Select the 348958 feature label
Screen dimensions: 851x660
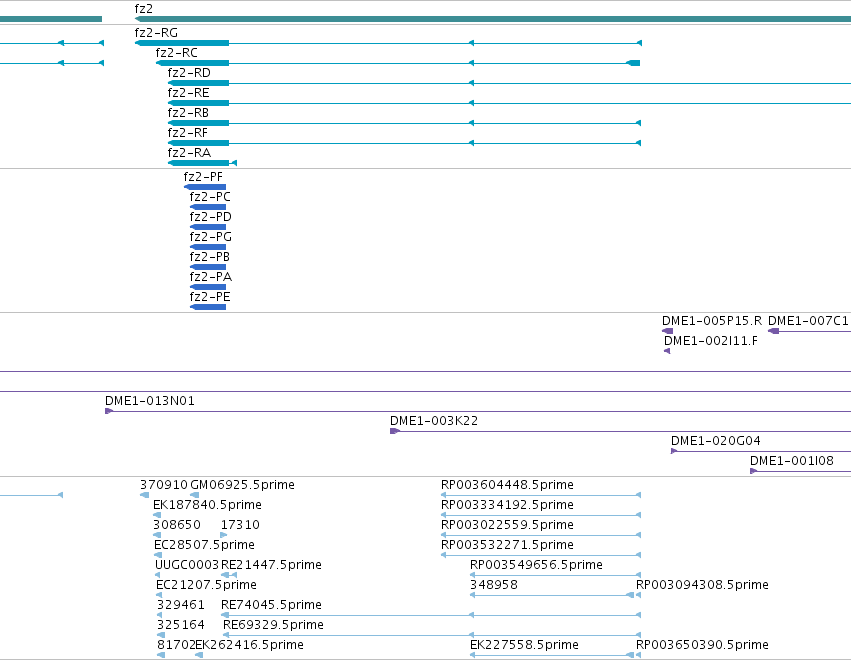494,586
